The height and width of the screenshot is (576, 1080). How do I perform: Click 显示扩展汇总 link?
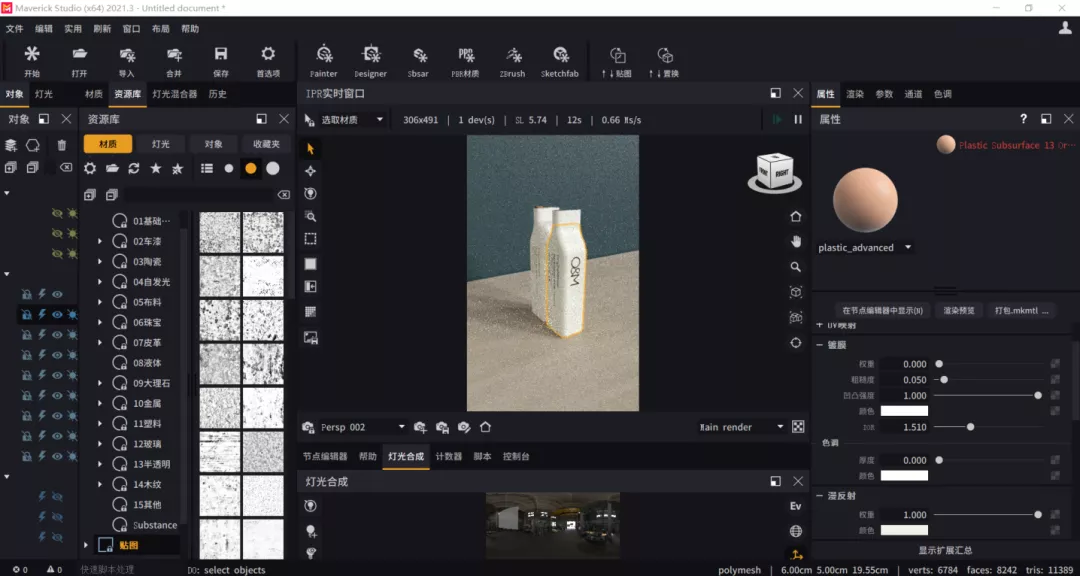coord(945,551)
